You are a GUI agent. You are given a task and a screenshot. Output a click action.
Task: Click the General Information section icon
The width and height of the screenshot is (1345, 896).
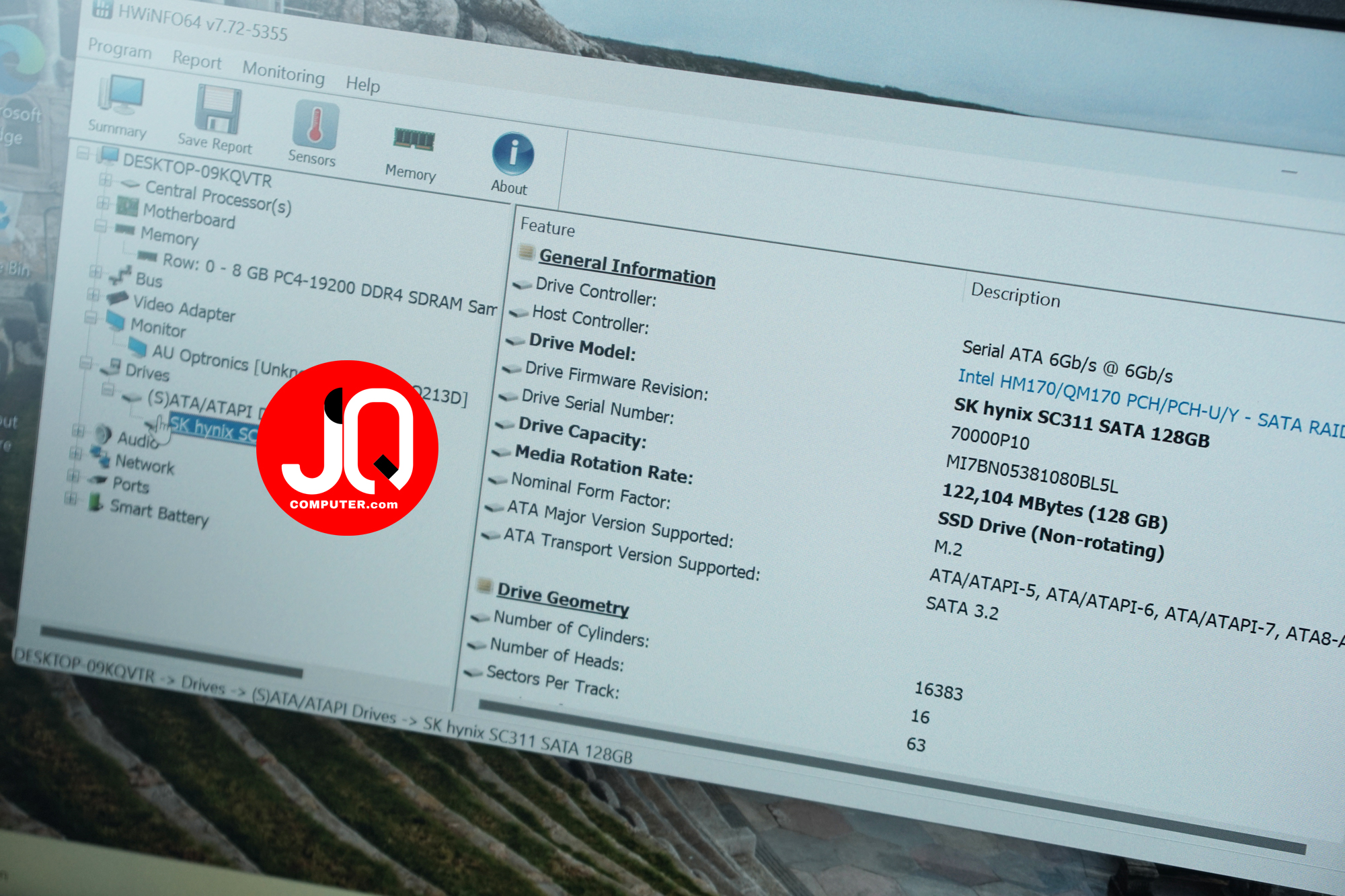(526, 253)
